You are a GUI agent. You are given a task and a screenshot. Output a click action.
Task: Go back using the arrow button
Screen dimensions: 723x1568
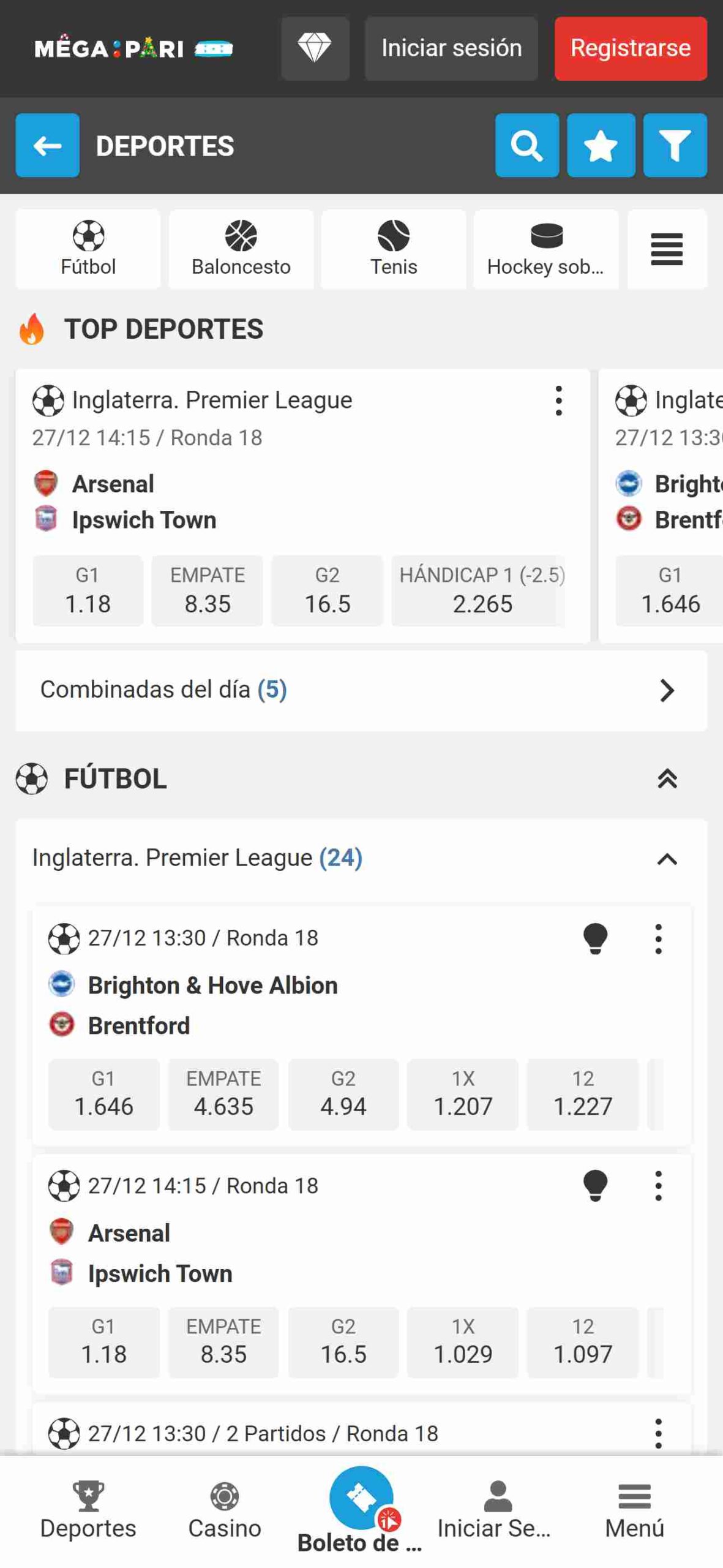point(47,145)
